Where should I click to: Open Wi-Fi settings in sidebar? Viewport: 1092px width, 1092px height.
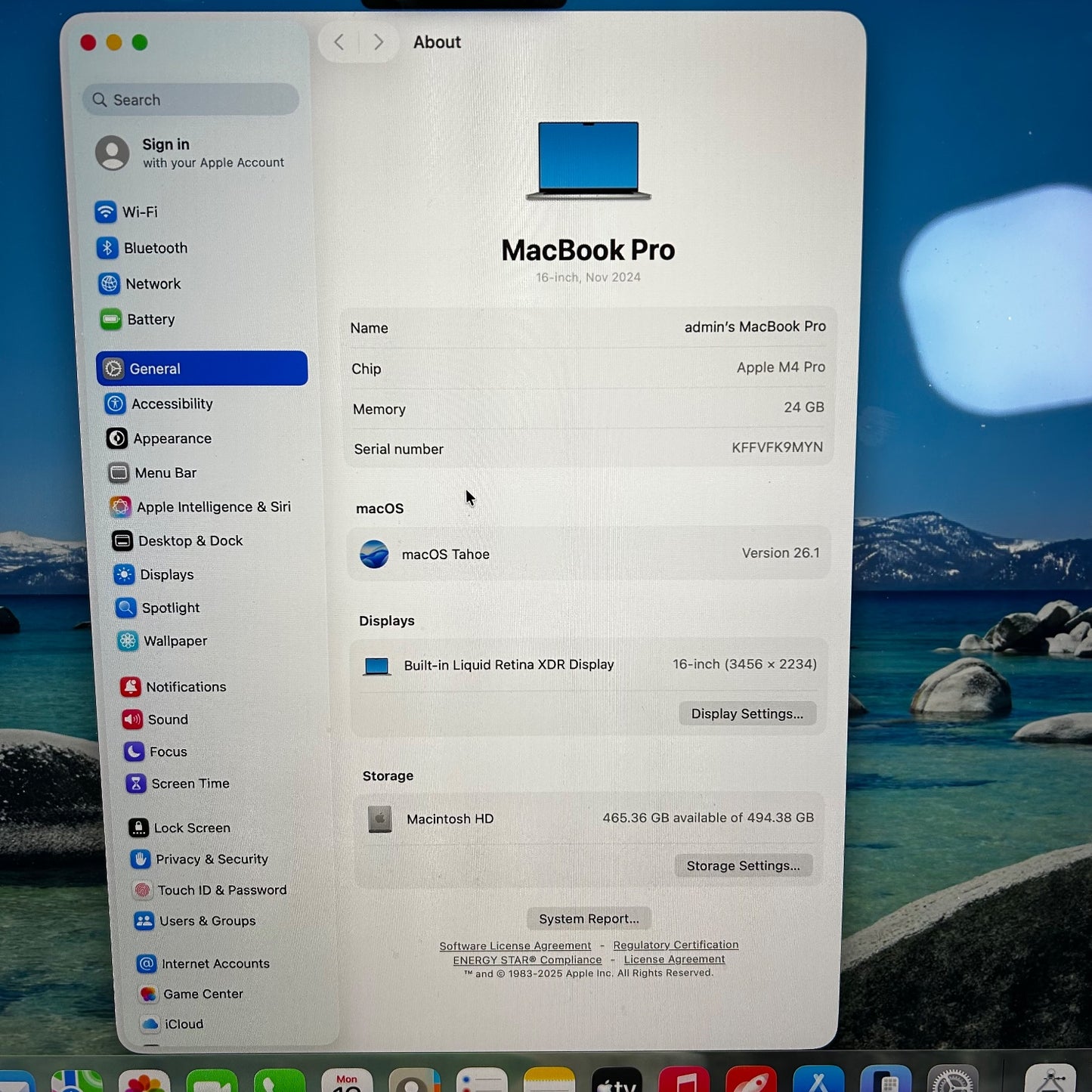pos(139,212)
